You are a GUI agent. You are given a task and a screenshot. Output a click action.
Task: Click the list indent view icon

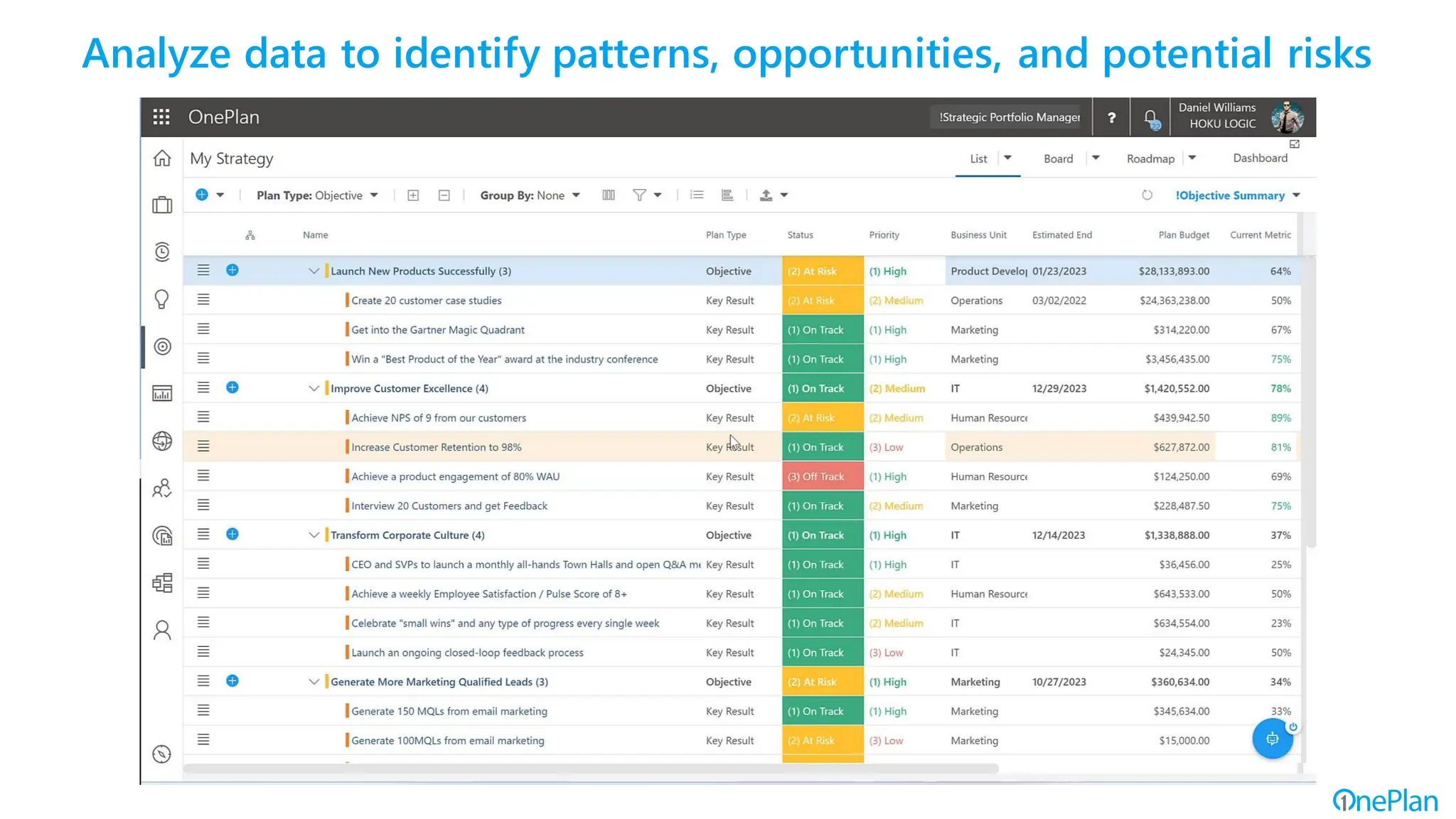click(x=697, y=195)
